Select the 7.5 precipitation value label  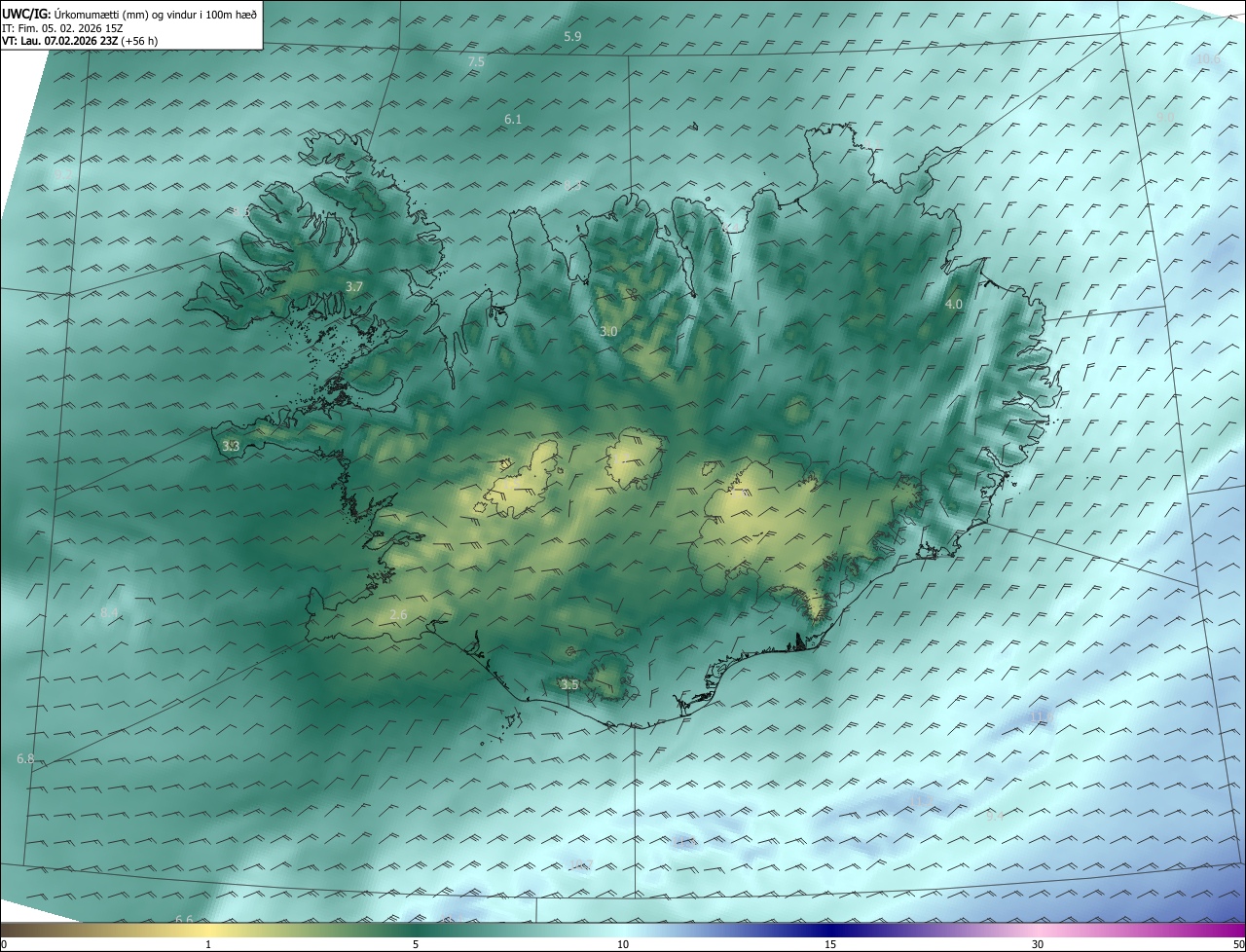click(x=476, y=61)
